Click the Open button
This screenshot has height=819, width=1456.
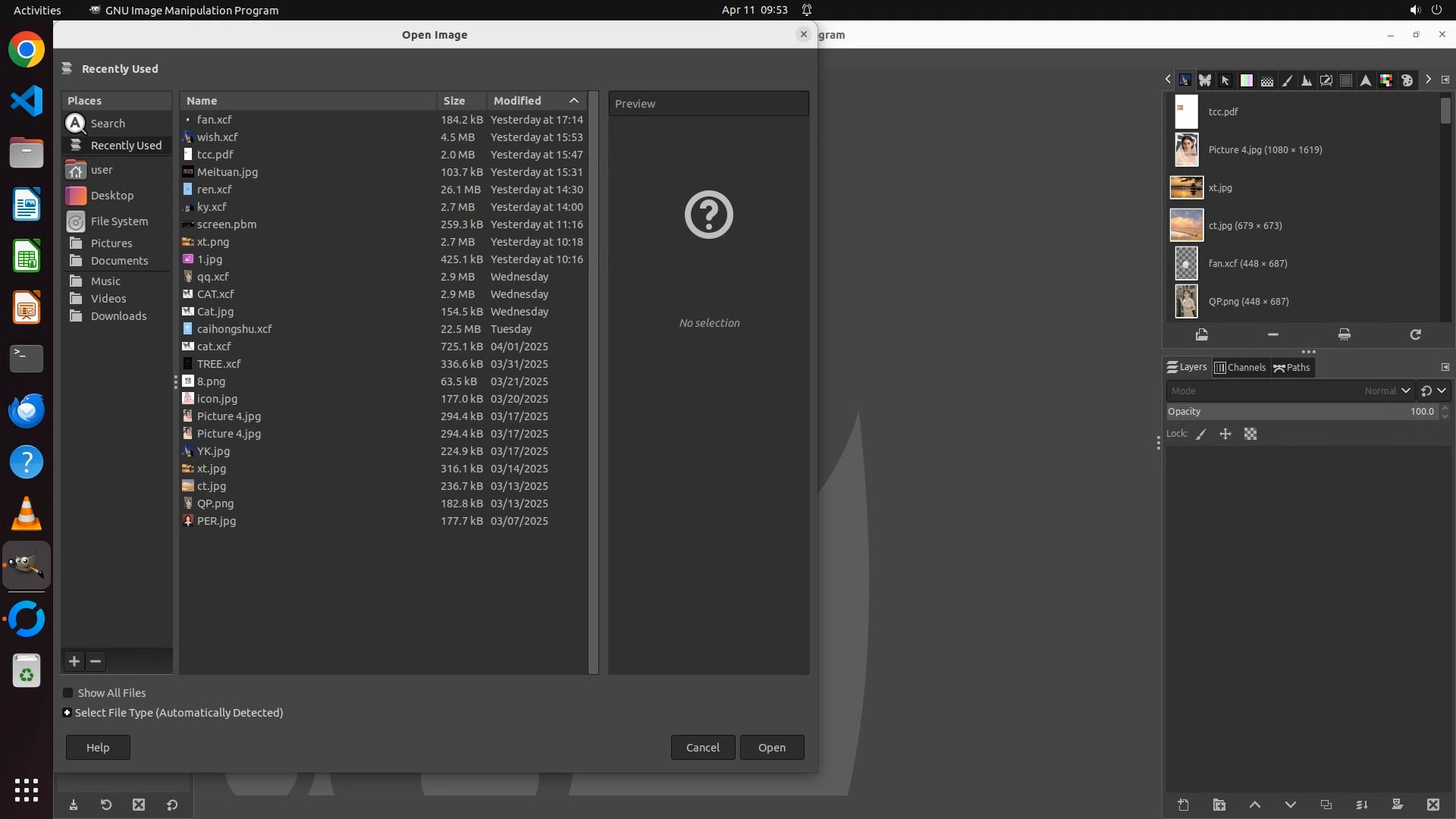click(x=771, y=748)
